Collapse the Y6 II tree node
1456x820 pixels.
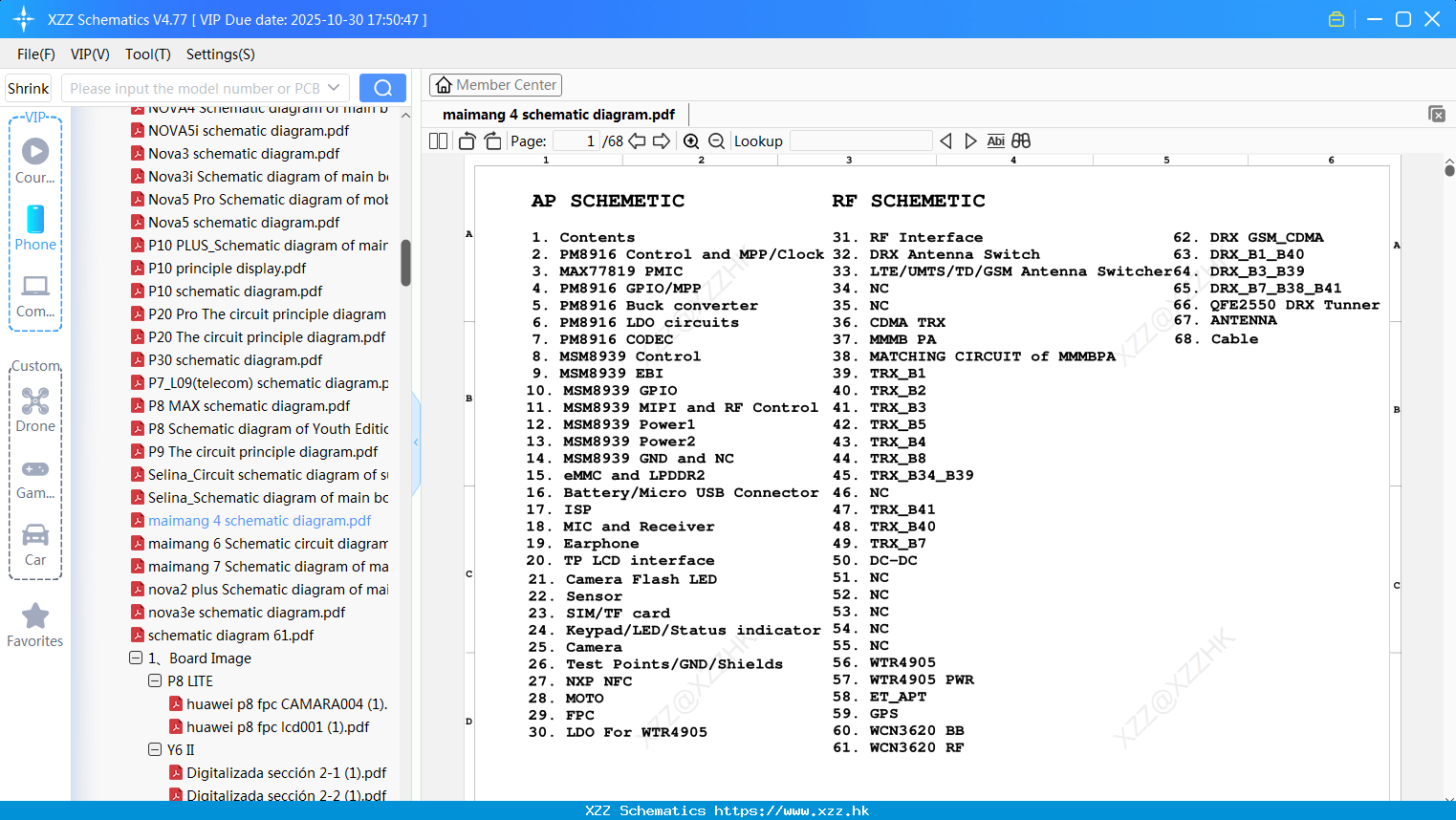155,749
